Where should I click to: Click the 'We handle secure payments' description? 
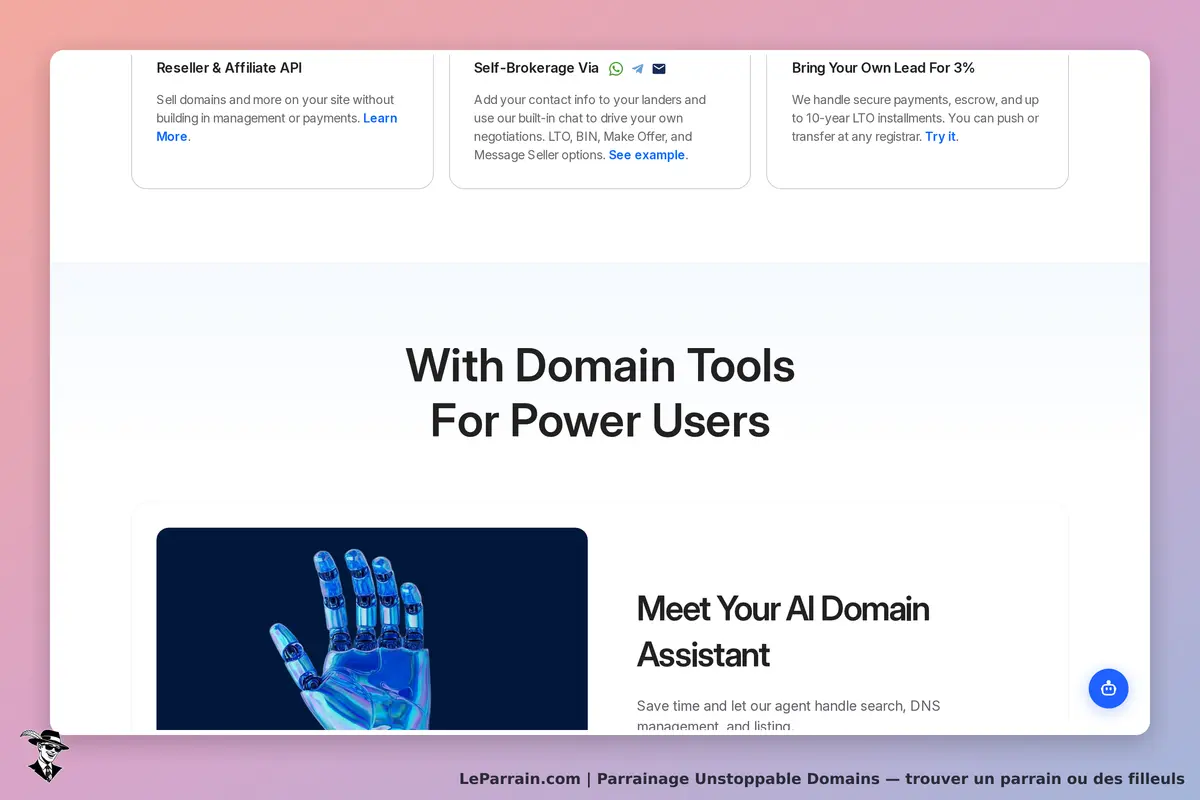pos(916,118)
